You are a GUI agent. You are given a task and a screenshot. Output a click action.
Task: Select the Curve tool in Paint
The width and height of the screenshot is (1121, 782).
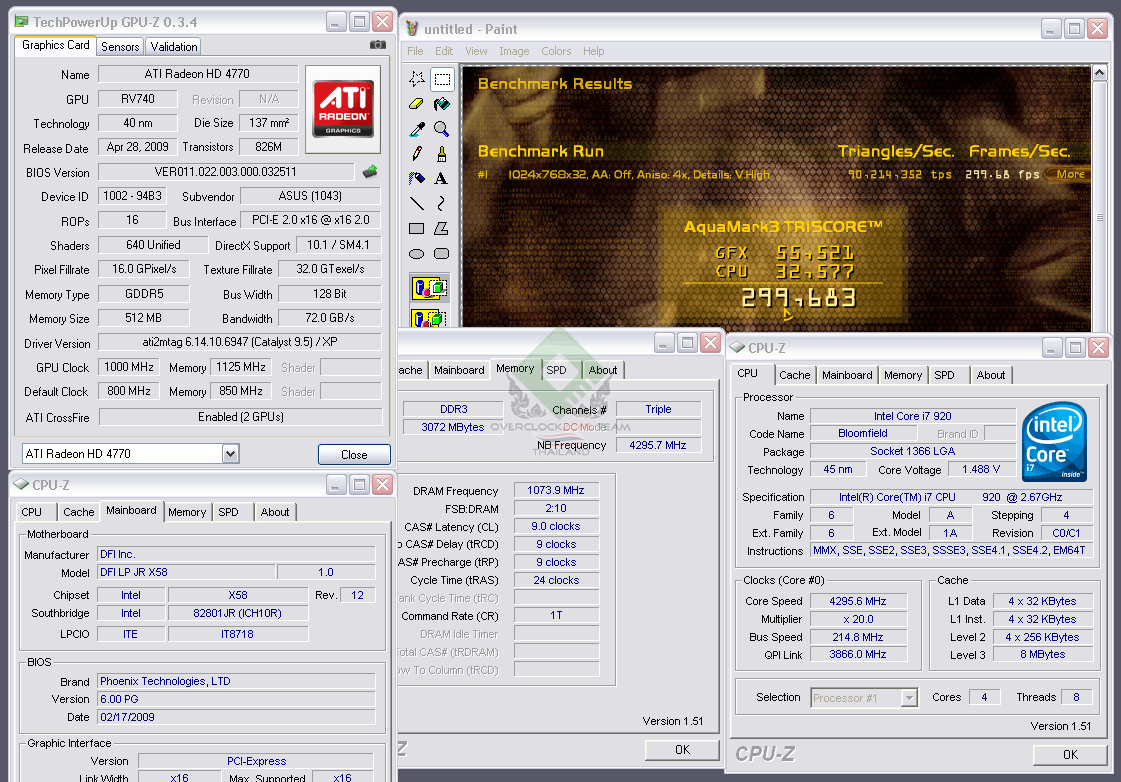pos(442,204)
